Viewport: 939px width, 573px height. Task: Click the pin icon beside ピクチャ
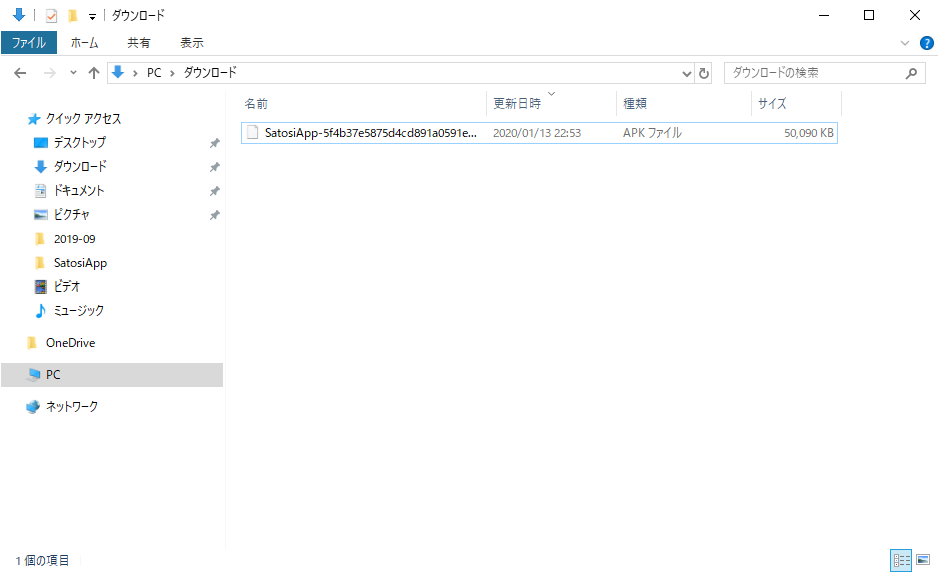pyautogui.click(x=214, y=215)
